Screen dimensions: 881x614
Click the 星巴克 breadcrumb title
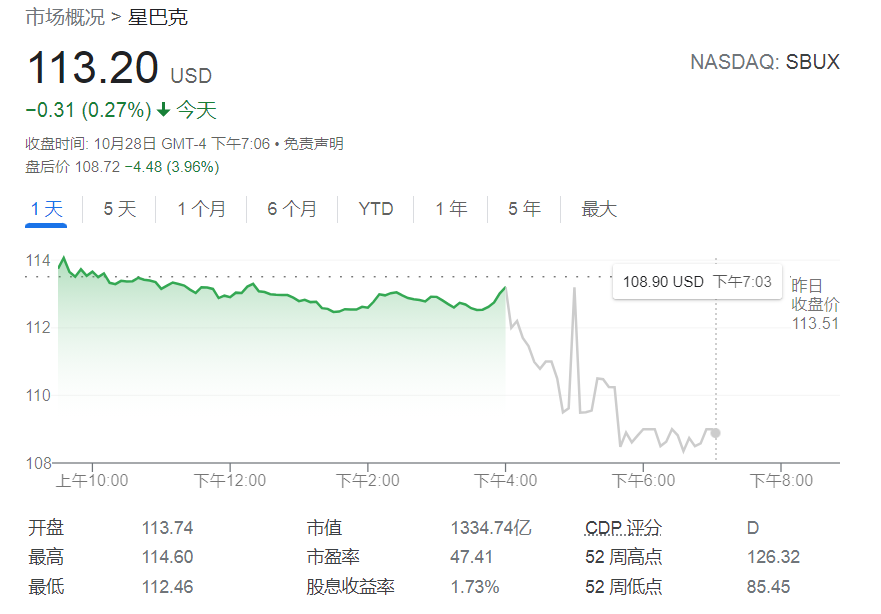point(158,17)
